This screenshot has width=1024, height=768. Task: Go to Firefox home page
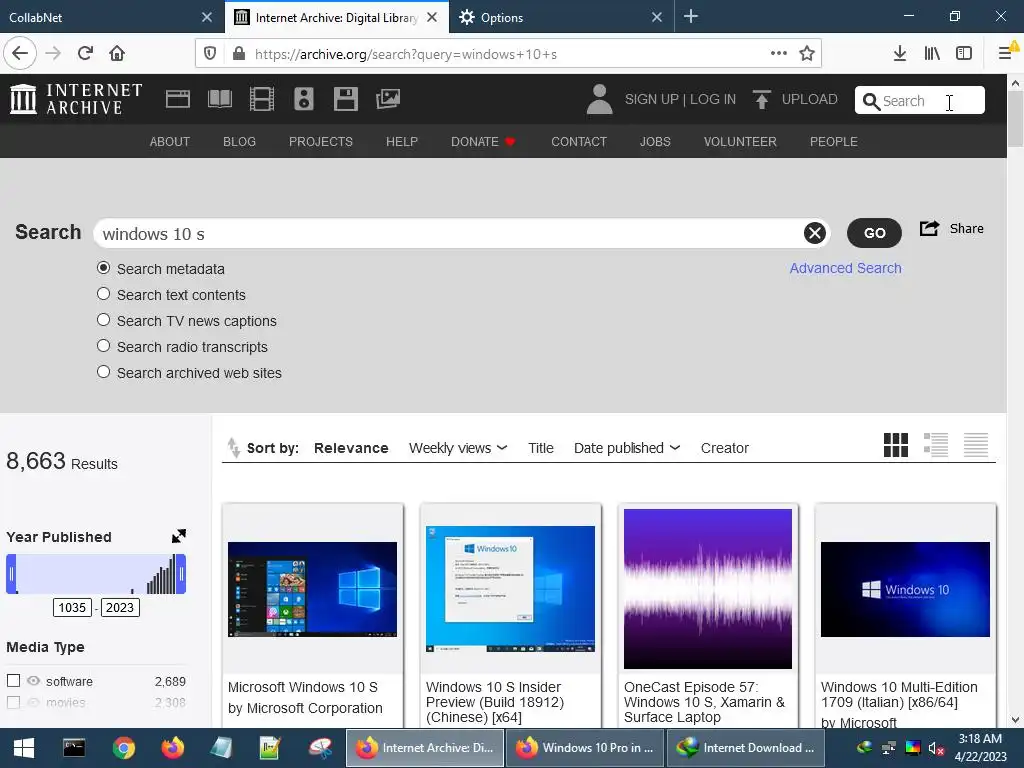coord(117,54)
